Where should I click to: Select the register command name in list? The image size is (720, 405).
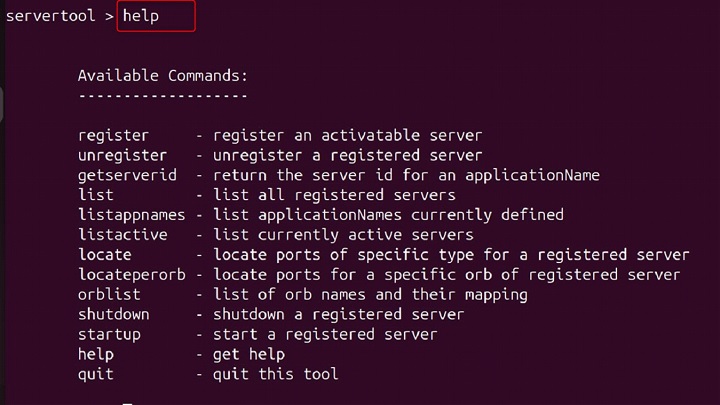pos(113,135)
